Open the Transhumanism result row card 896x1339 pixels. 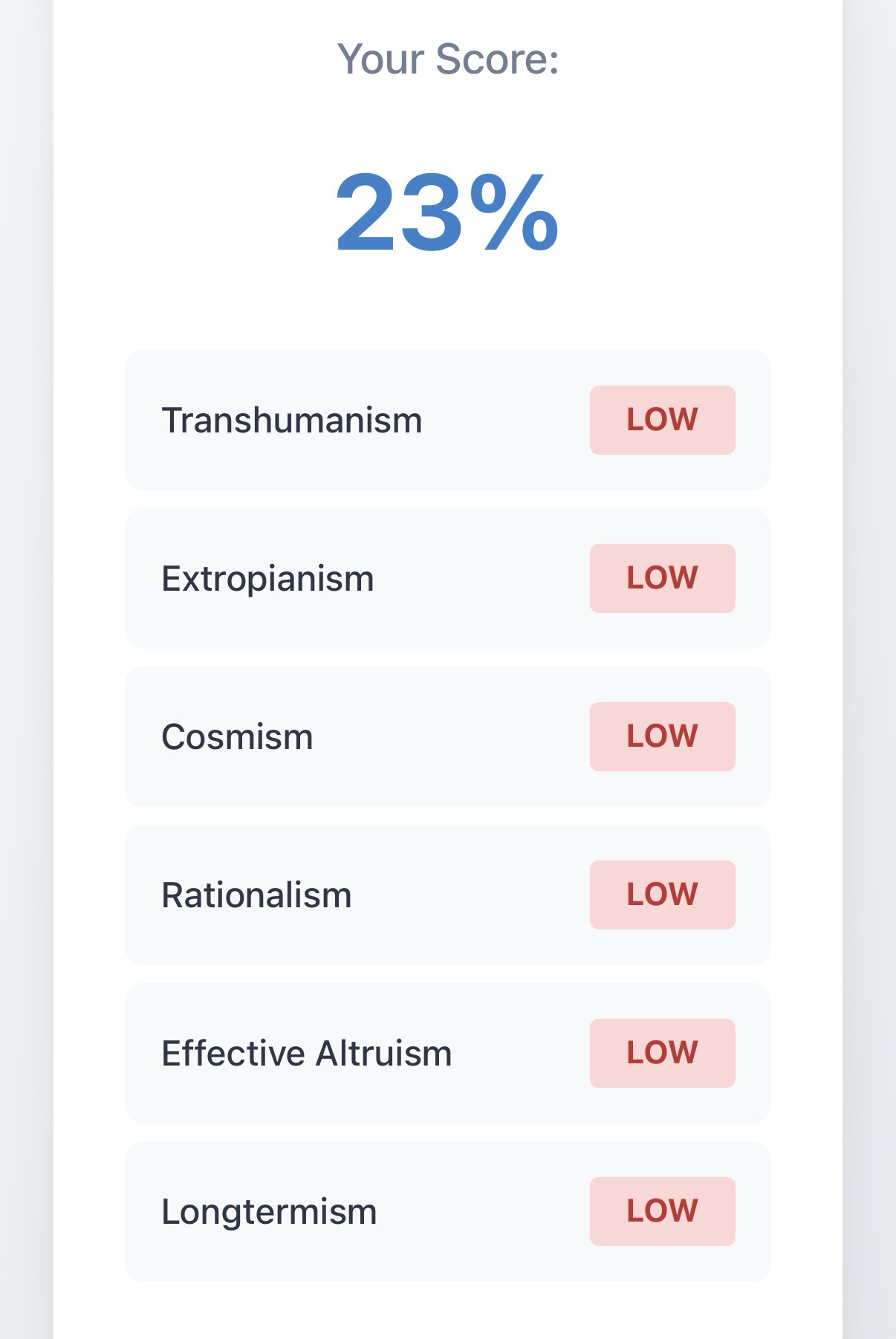coord(505,421)
